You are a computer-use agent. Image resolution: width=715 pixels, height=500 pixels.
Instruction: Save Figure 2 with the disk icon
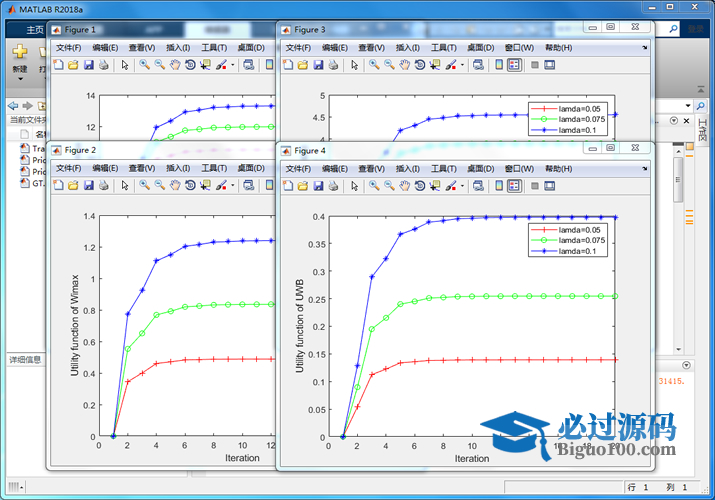(x=89, y=185)
